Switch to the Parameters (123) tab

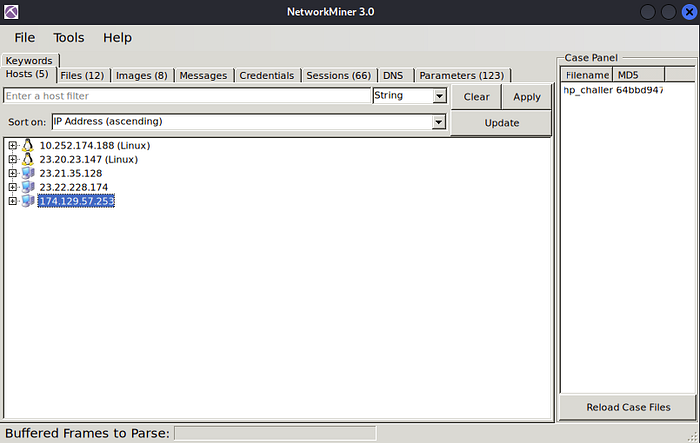tap(462, 75)
